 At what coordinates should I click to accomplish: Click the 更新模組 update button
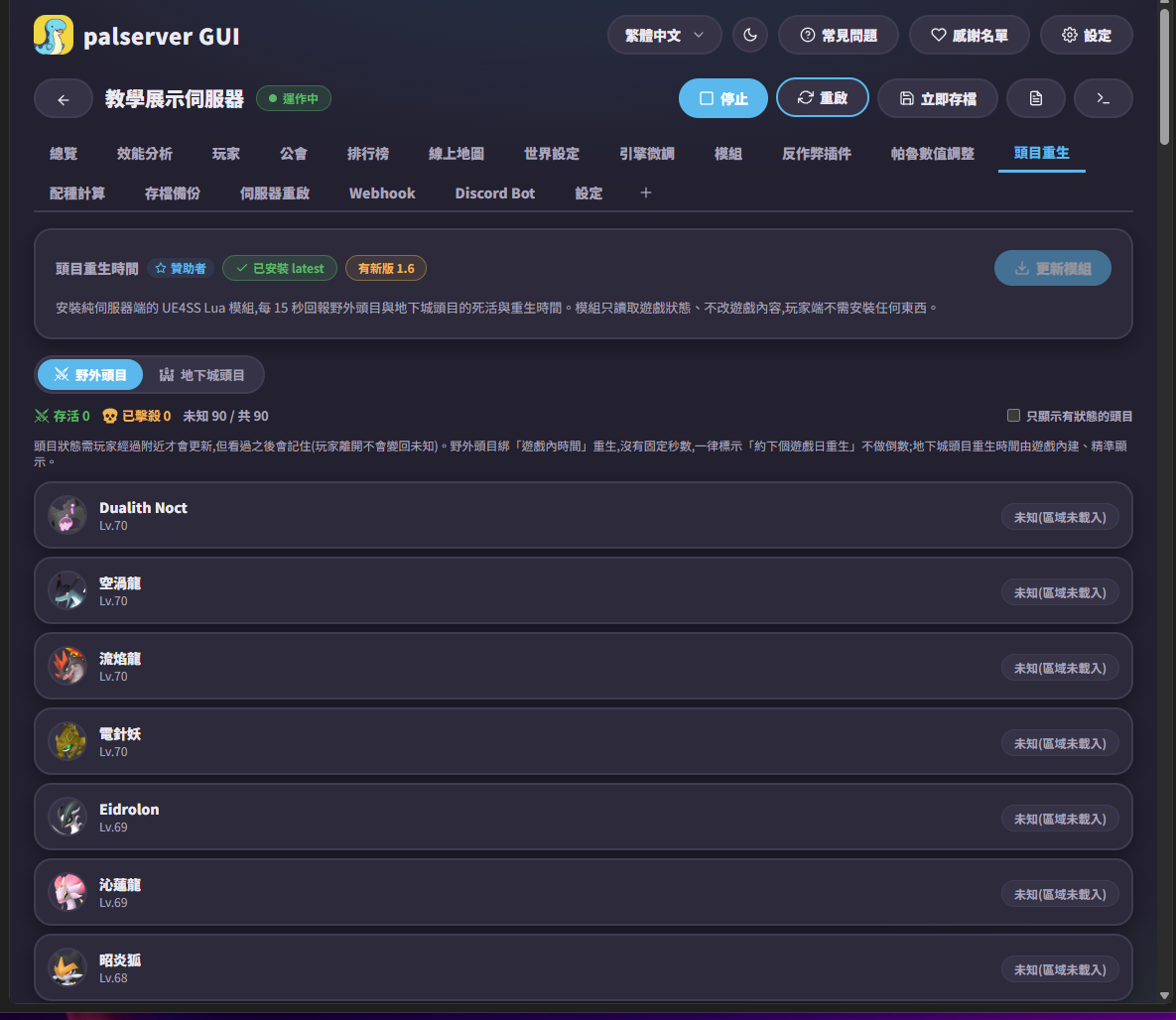(x=1052, y=269)
